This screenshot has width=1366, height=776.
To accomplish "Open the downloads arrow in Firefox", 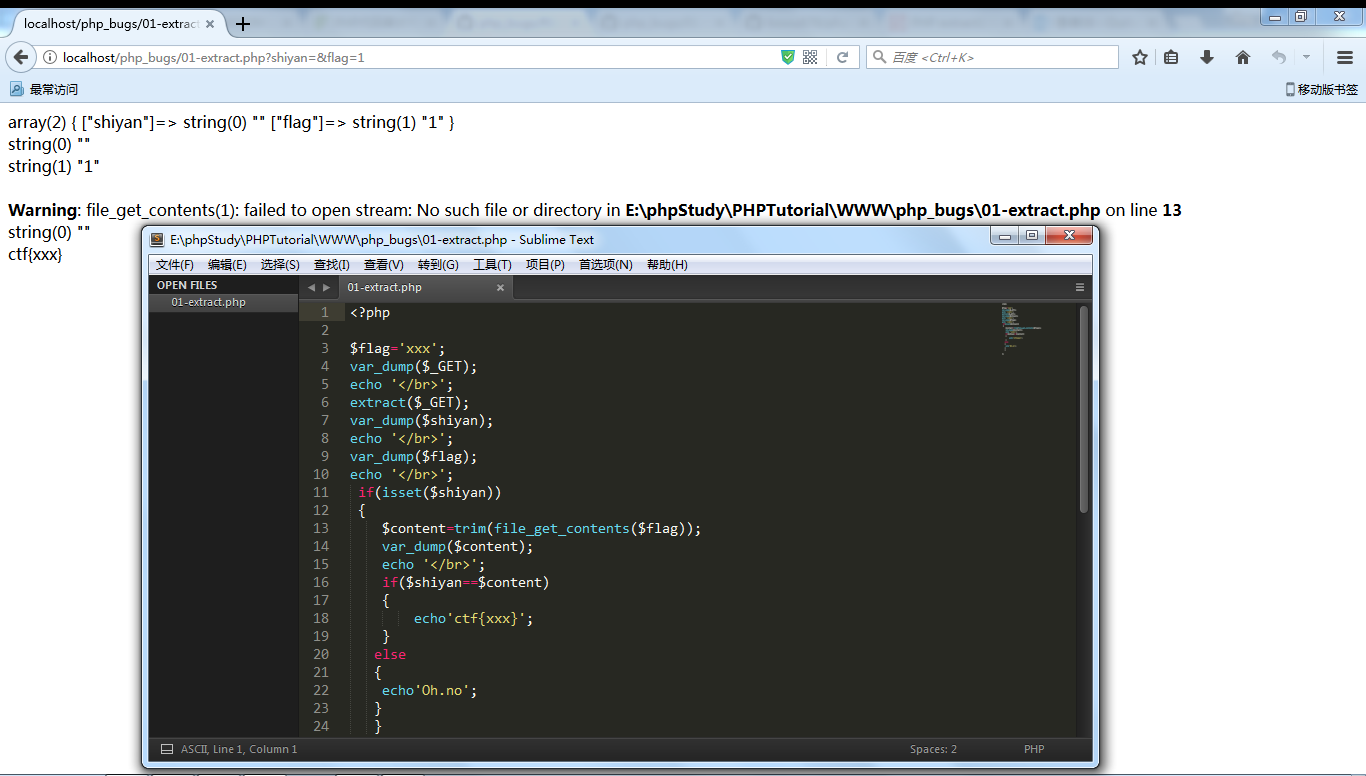I will pos(1207,57).
